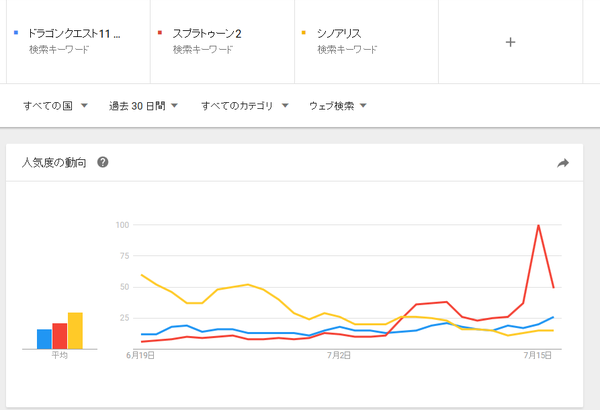The image size is (600, 410).
Task: Open the ウェブ検索 search type dropdown
Action: coord(338,106)
